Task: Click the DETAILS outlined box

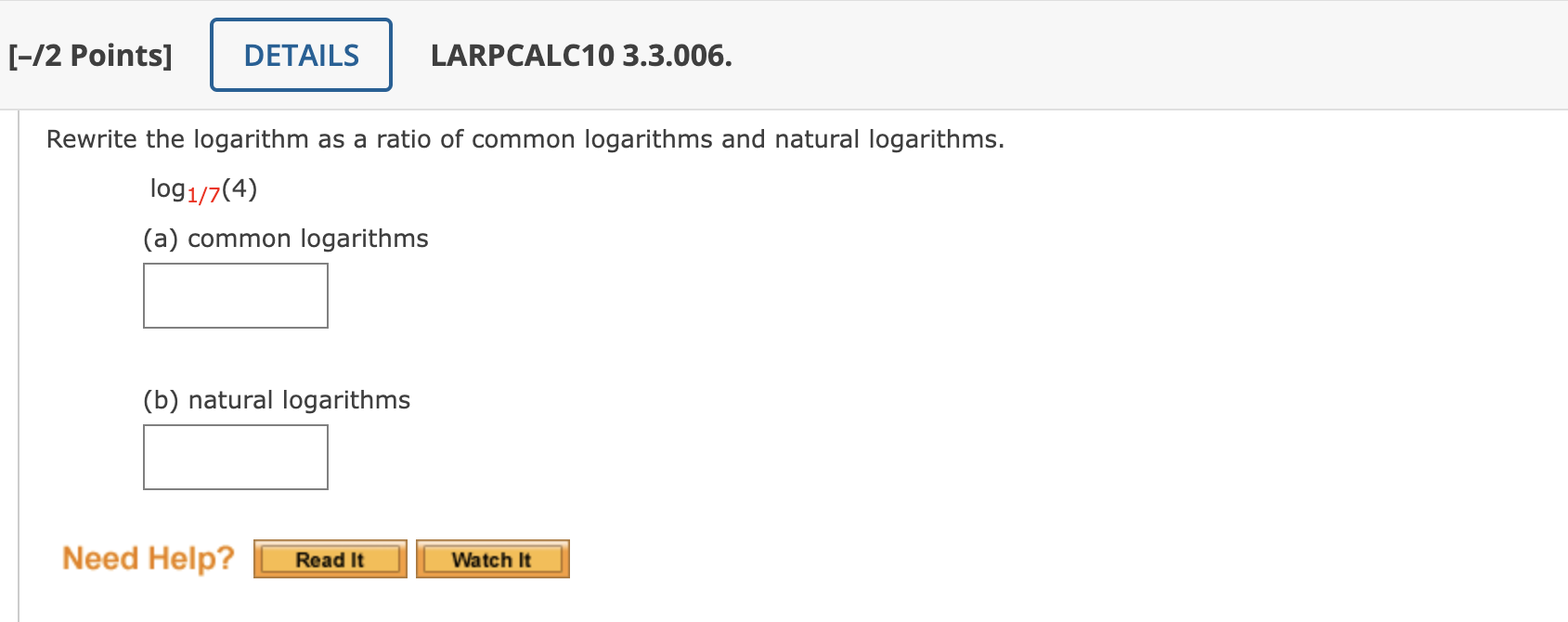Action: click(x=300, y=54)
